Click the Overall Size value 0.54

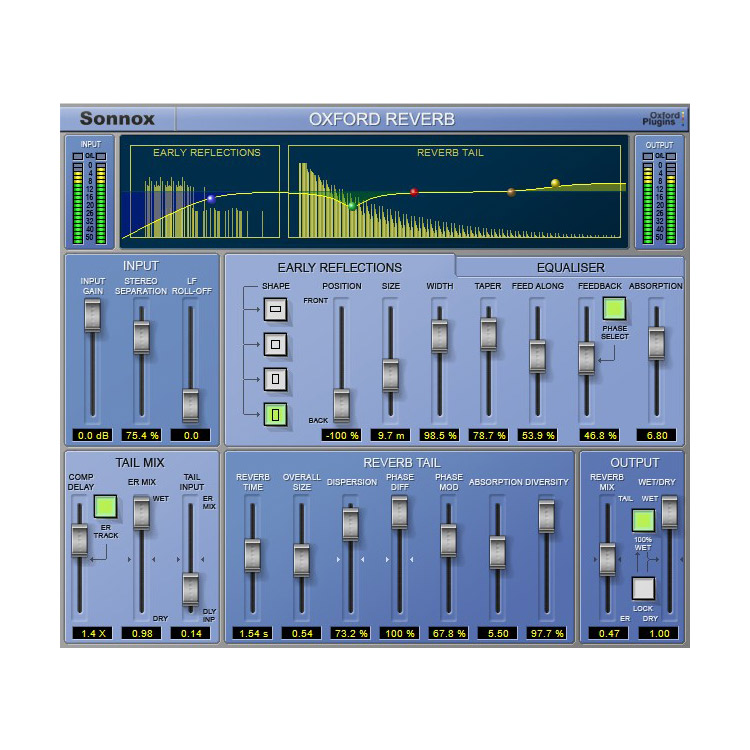[x=301, y=633]
